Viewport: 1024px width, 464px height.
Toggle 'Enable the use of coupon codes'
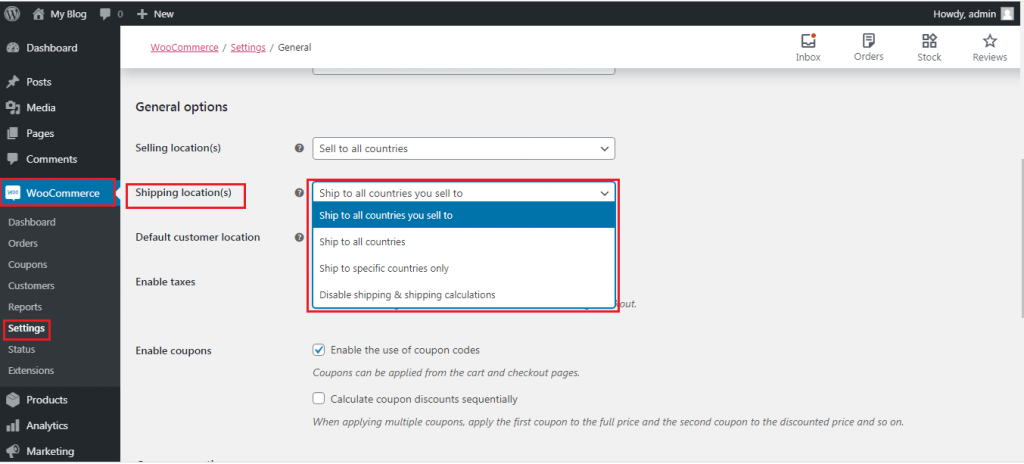pyautogui.click(x=319, y=350)
